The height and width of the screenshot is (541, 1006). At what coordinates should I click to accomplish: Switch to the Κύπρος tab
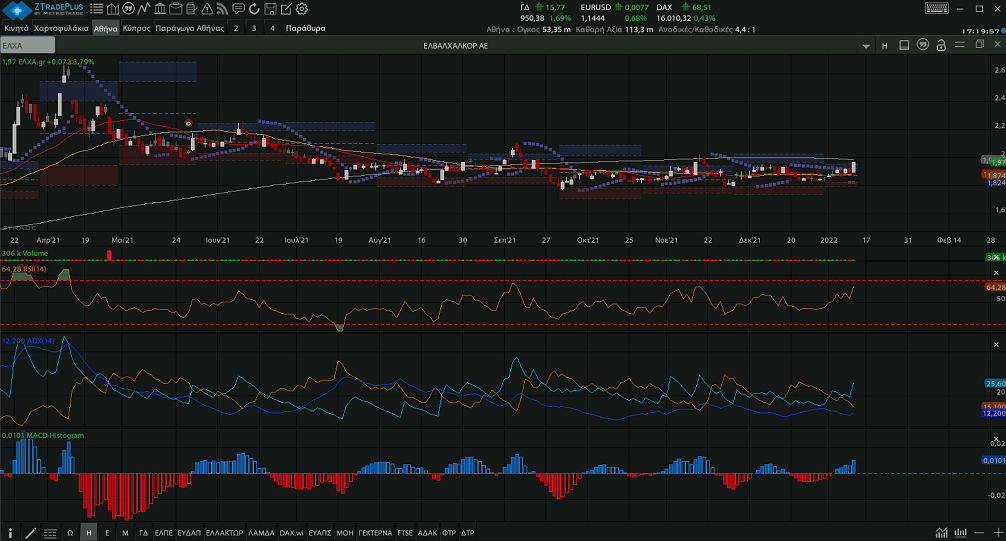pyautogui.click(x=136, y=29)
